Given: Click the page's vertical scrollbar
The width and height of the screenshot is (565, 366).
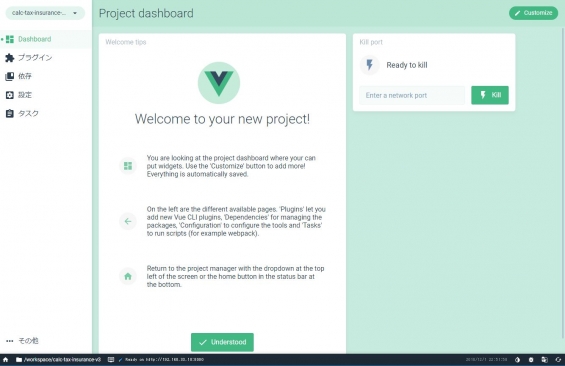Looking at the screenshot, I should [563, 184].
